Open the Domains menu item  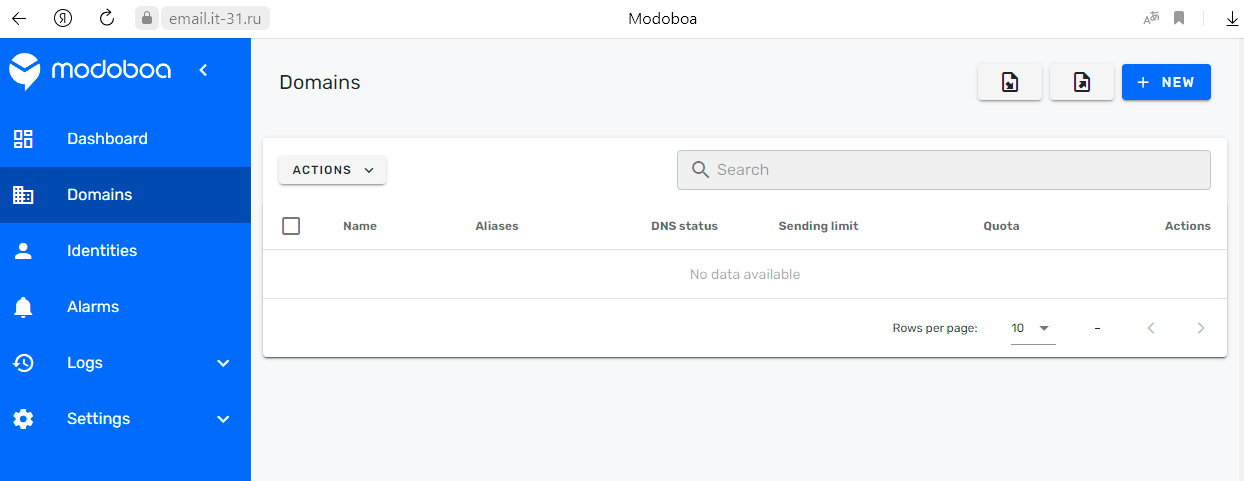click(x=100, y=195)
